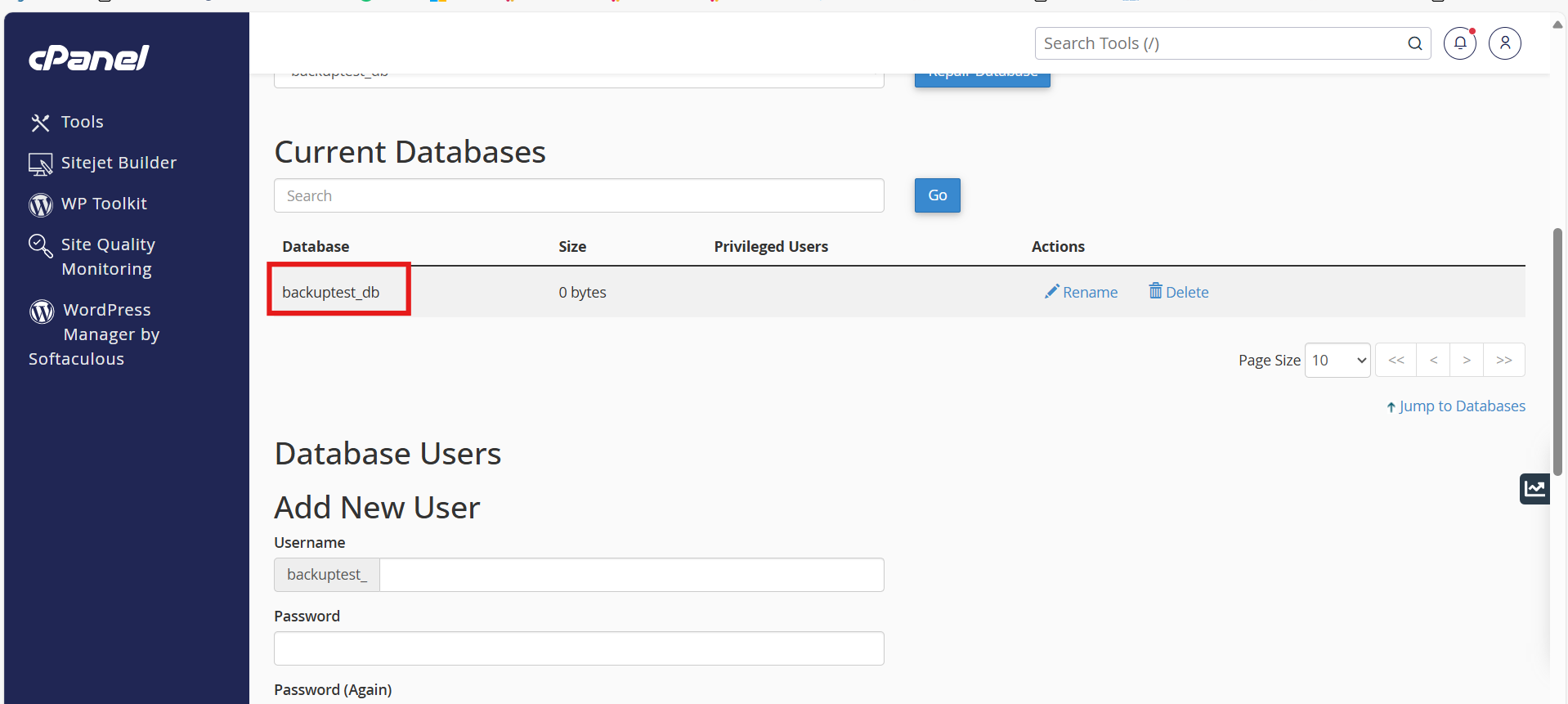Go to first page with << button
1568x704 pixels.
click(1396, 360)
